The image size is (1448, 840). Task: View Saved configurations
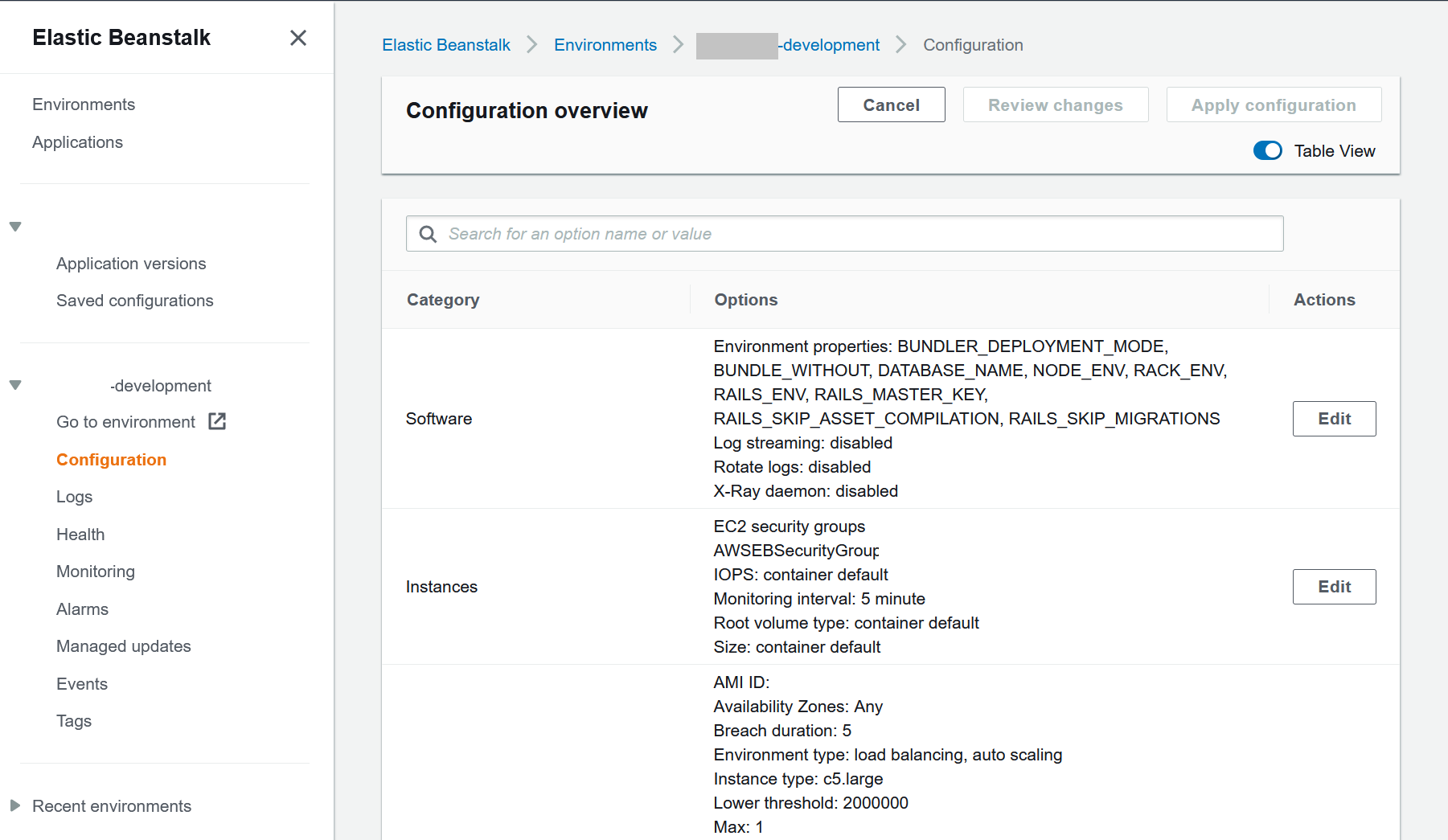[x=134, y=301]
